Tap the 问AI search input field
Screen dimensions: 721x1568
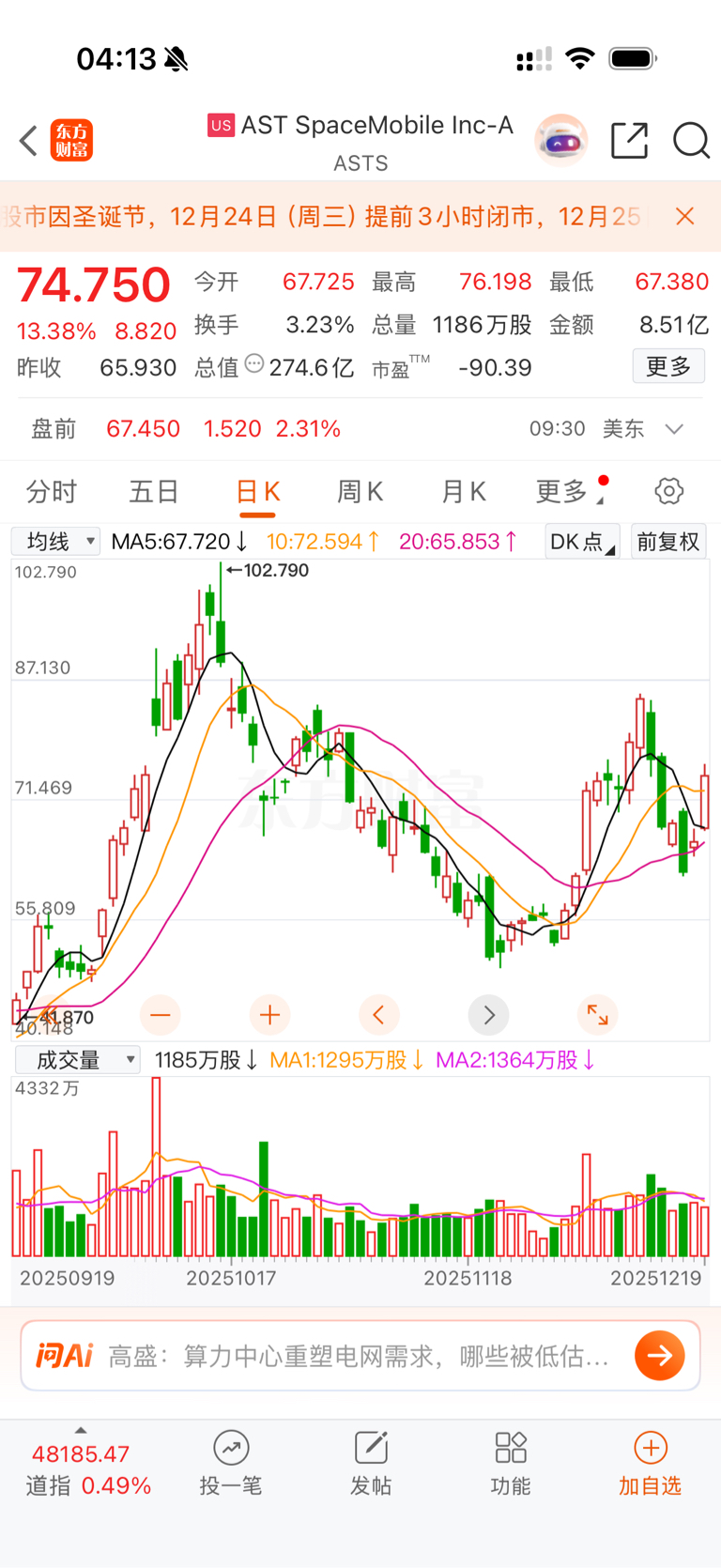coord(360,1356)
